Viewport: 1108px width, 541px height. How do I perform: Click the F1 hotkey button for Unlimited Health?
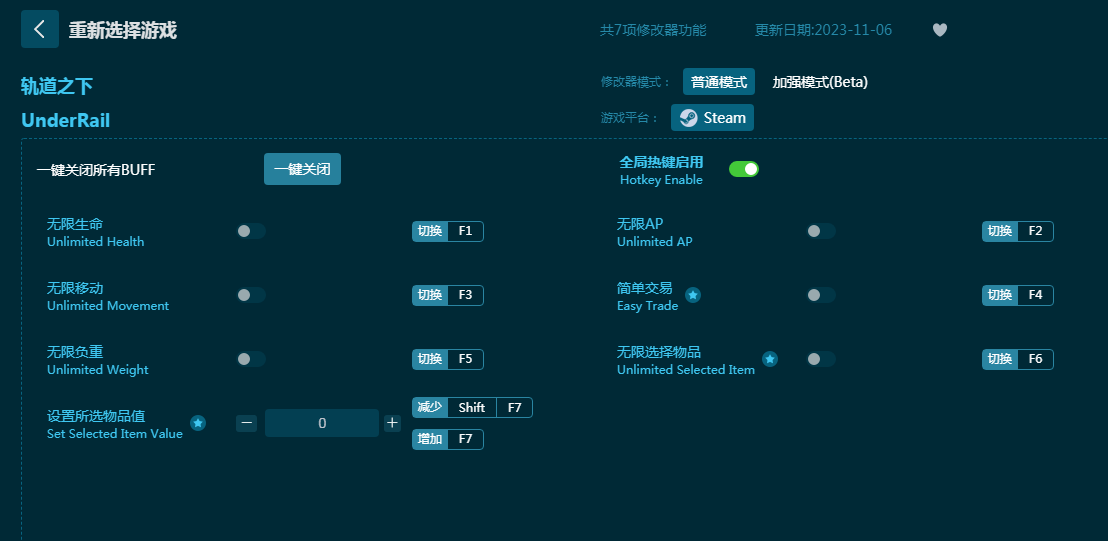coord(465,231)
